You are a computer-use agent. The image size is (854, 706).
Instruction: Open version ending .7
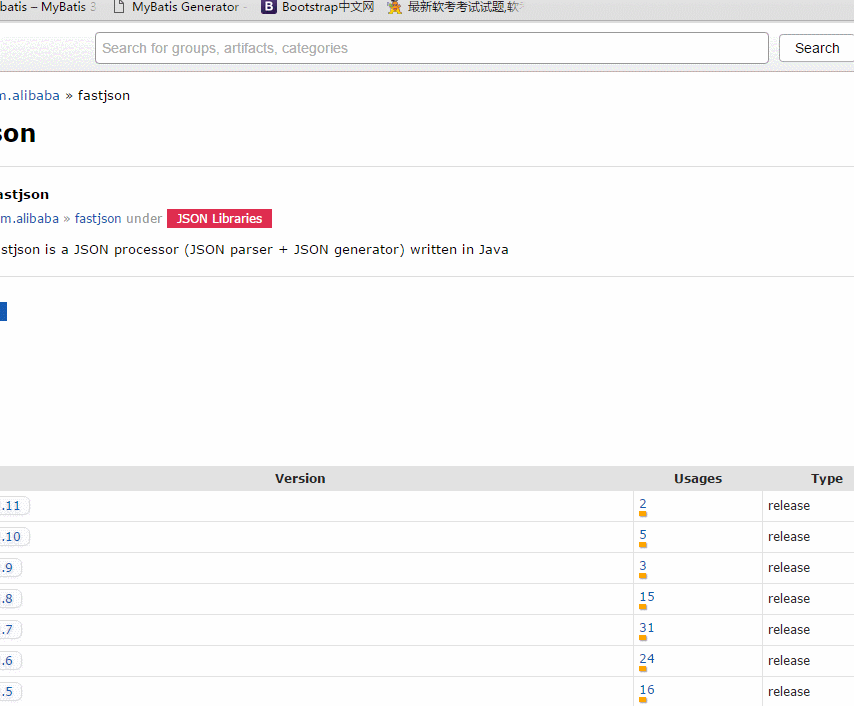click(x=10, y=630)
